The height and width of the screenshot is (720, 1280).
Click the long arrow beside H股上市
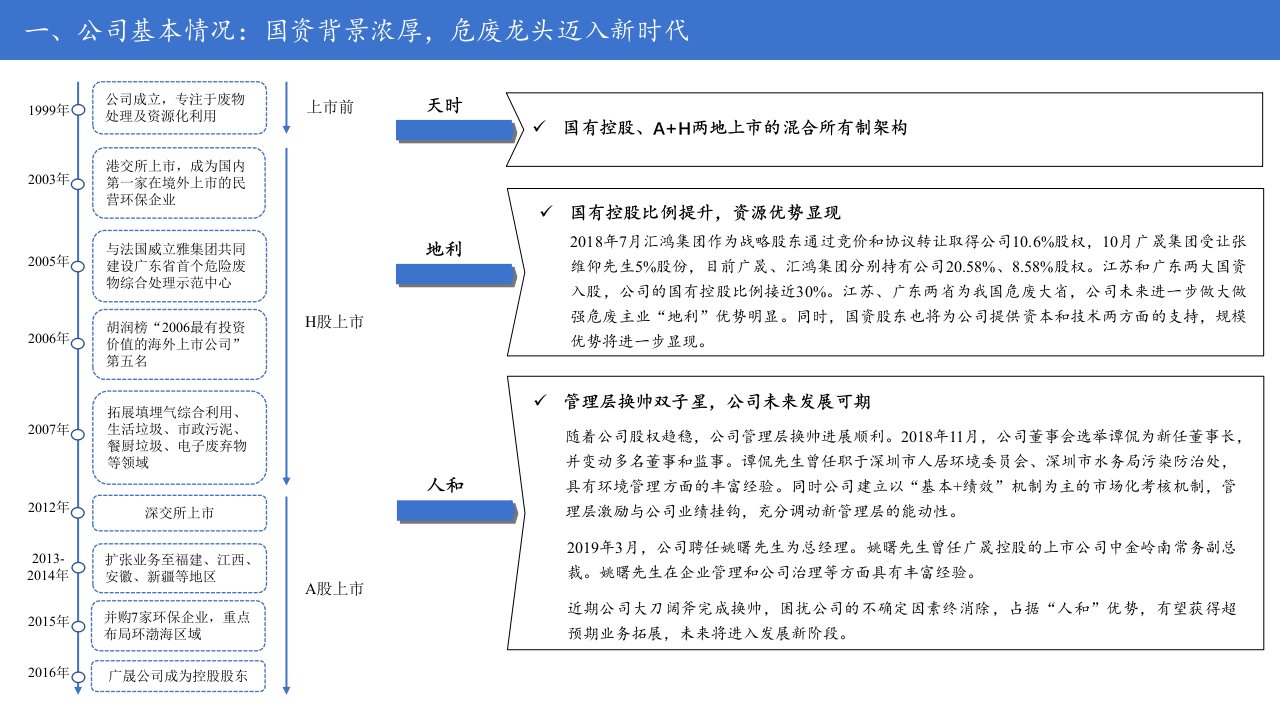coord(287,316)
